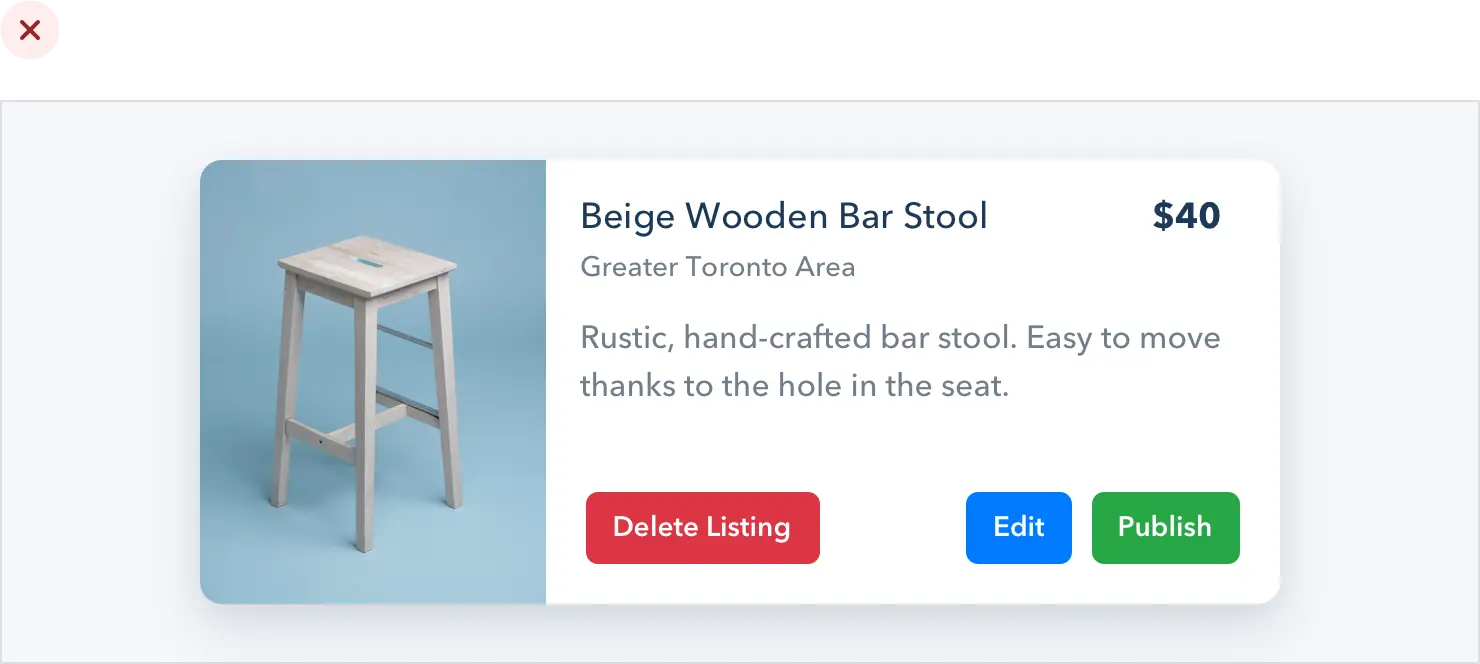The height and width of the screenshot is (664, 1480).
Task: Click the gray page background left of the card
Action: click(100, 381)
